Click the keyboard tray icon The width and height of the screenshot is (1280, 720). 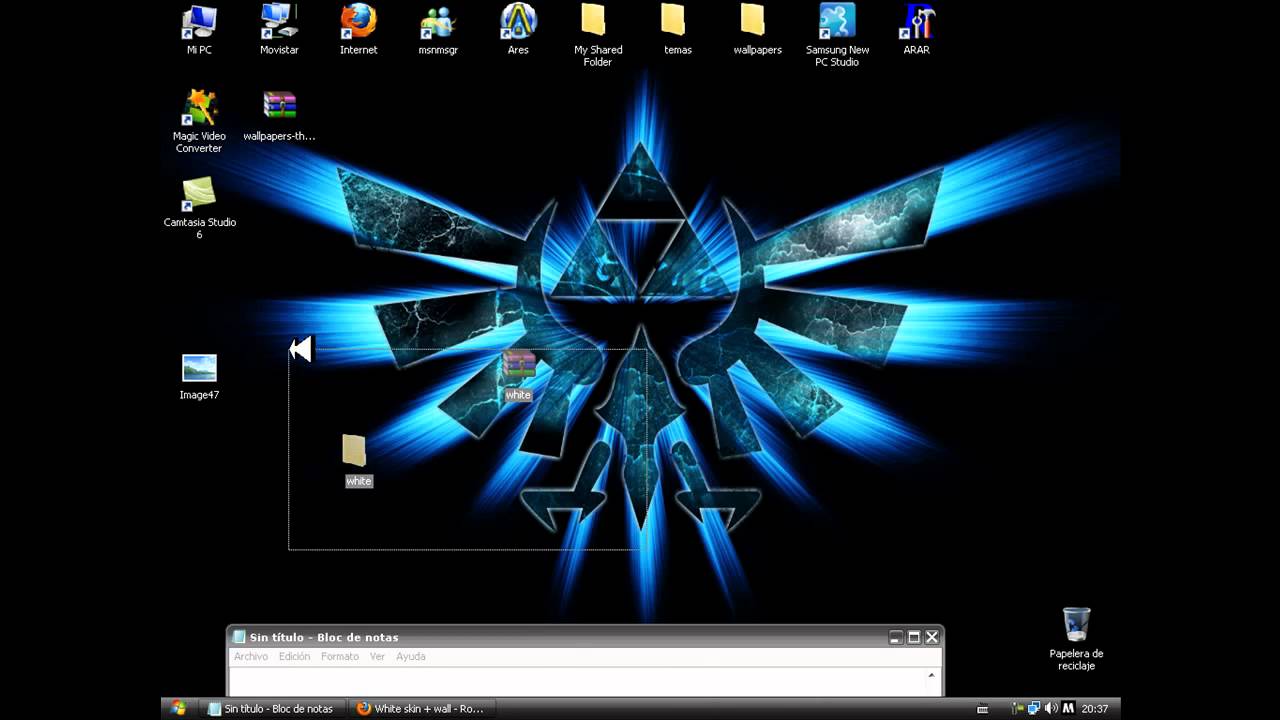coord(982,709)
